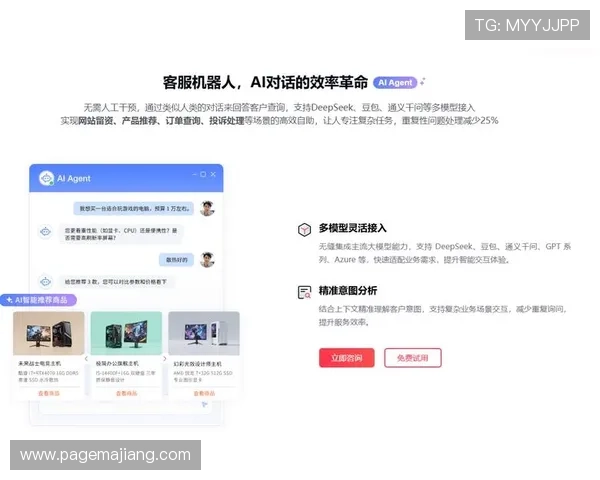The image size is (600, 480).
Task: Click the bot message recommending 3 items
Action: (116, 282)
